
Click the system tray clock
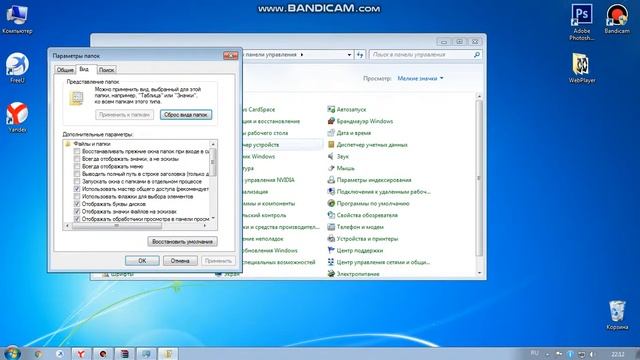[618, 354]
